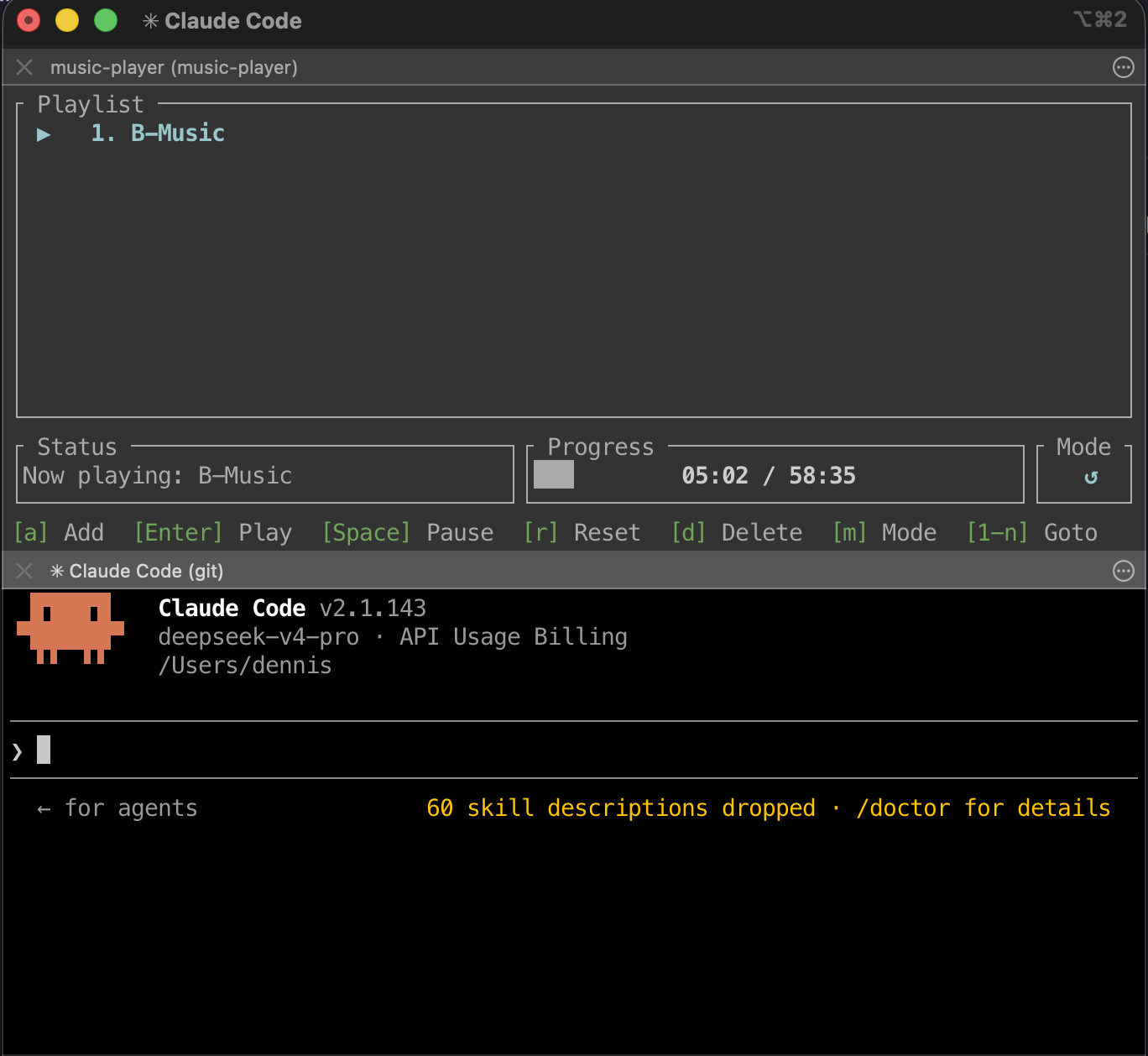Click the Status panel heading
Viewport: 1148px width, 1056px height.
pos(77,447)
